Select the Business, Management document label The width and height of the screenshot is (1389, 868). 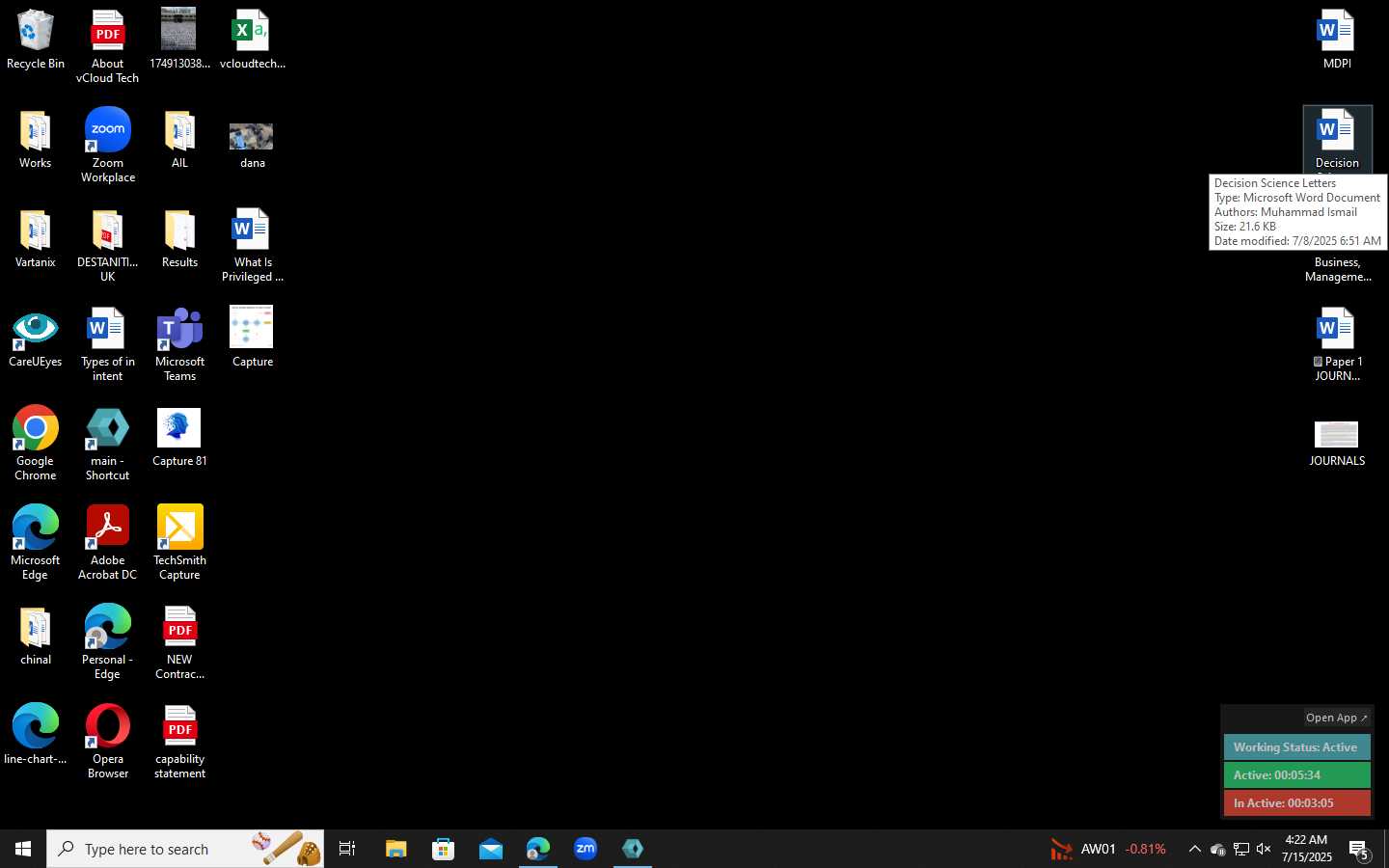pos(1337,270)
